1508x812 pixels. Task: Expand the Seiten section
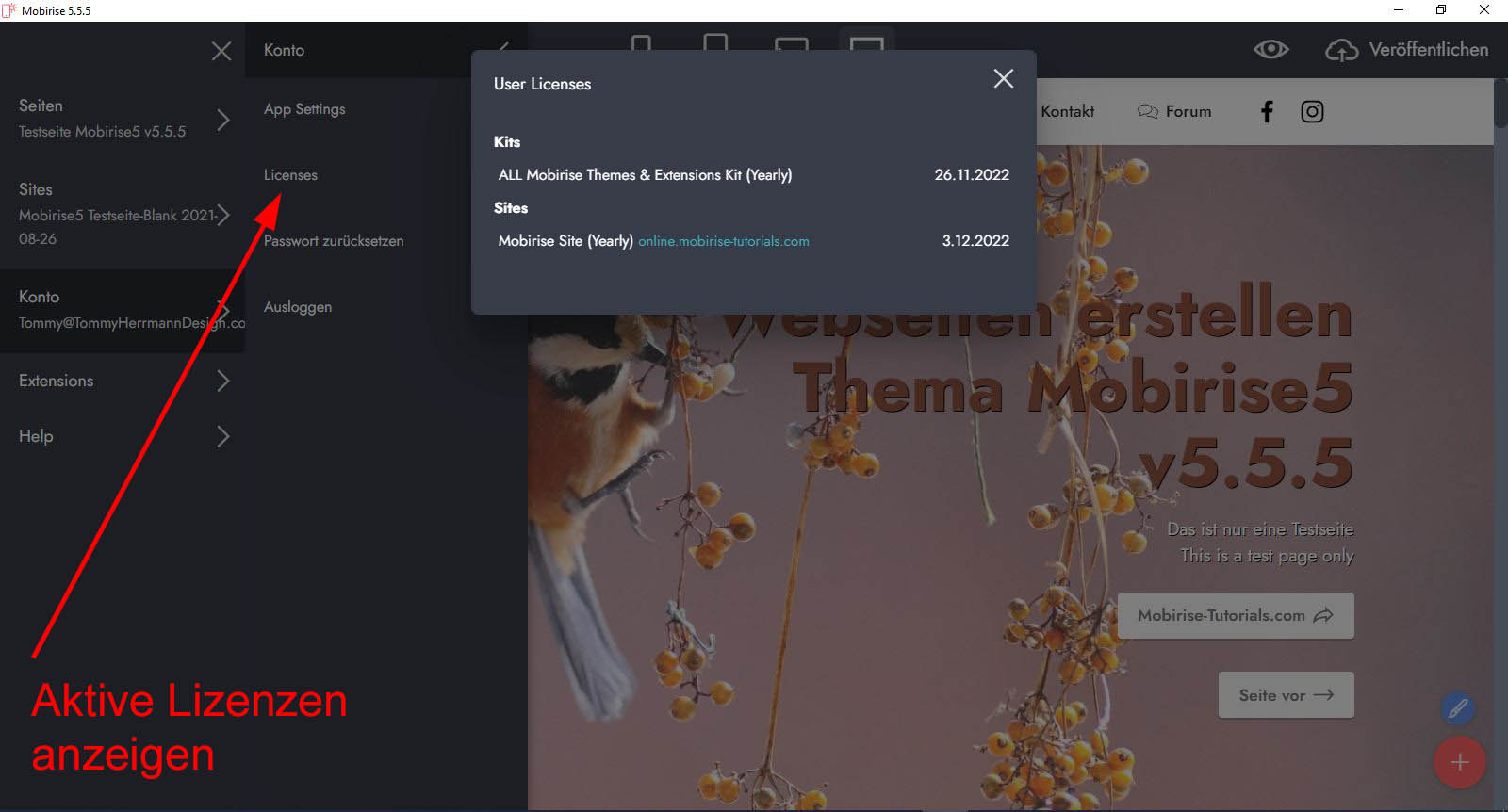(x=222, y=120)
